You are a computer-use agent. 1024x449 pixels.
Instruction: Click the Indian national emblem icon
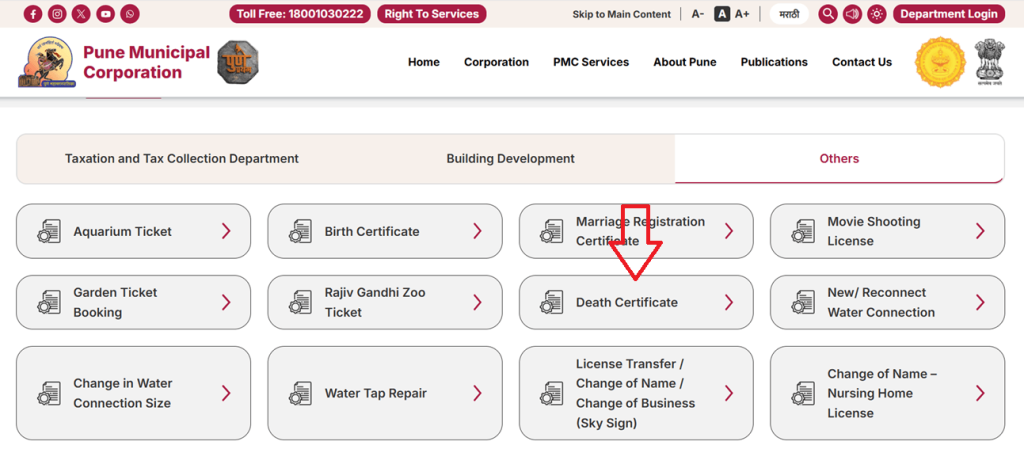point(989,62)
